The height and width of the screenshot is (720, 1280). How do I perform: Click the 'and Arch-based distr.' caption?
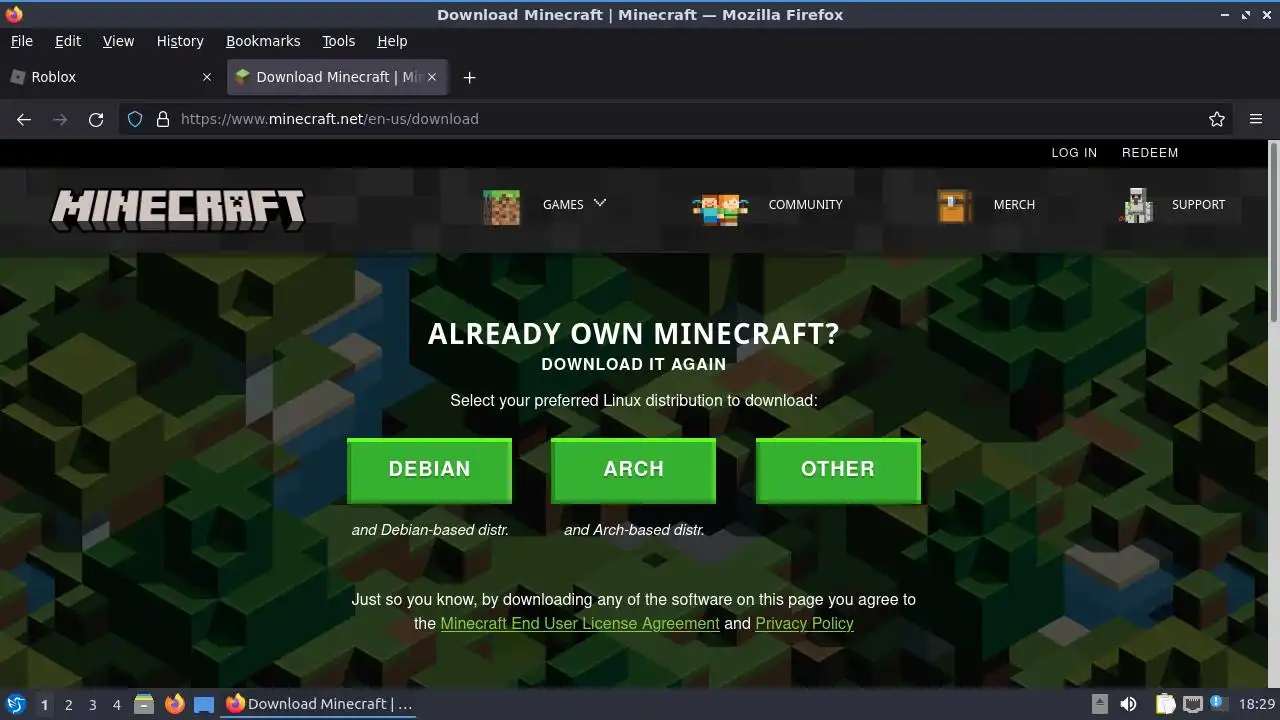tap(634, 530)
